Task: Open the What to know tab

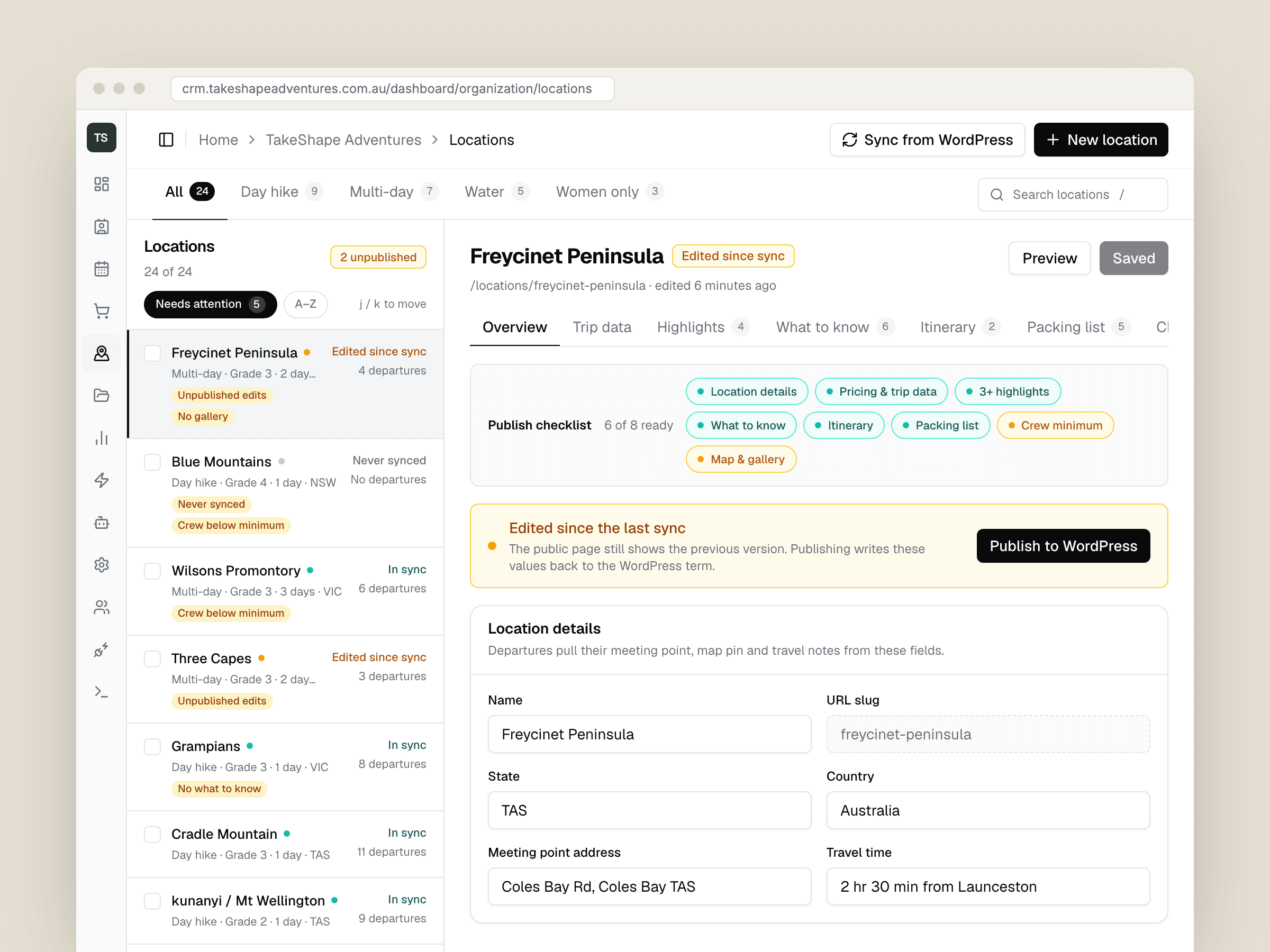Action: [x=835, y=327]
